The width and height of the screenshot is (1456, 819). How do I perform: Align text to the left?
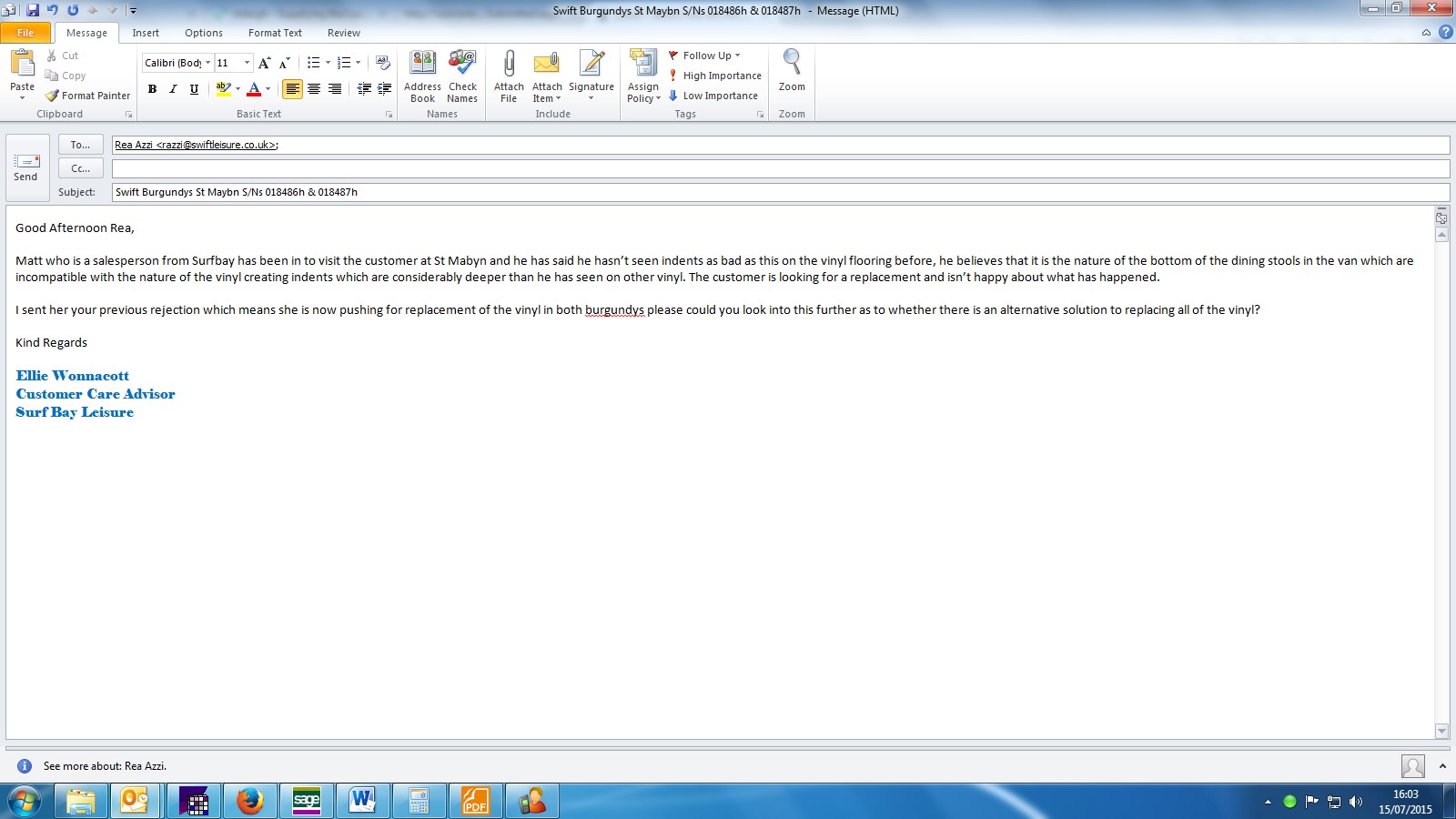tap(292, 89)
